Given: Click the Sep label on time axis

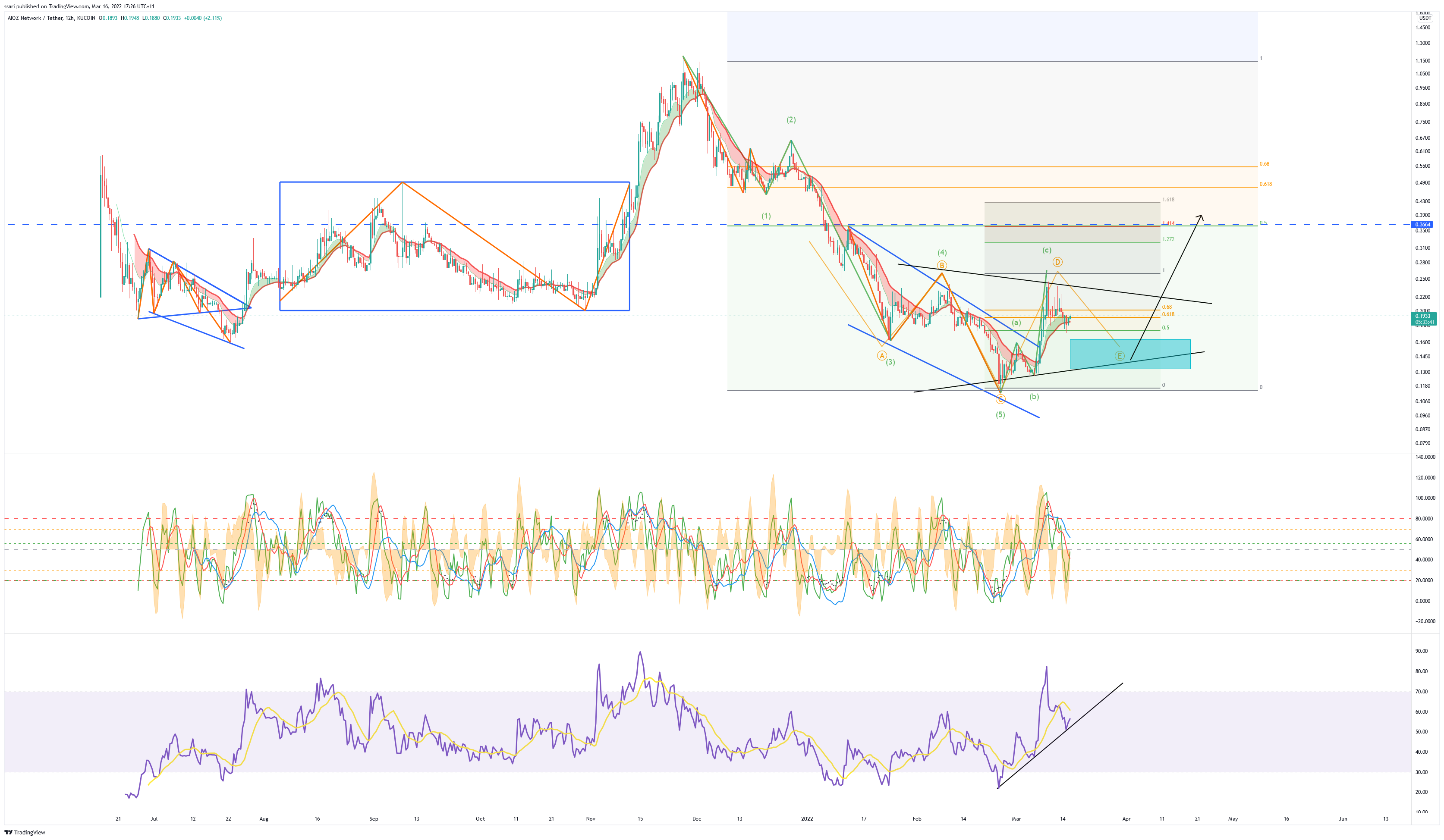Looking at the screenshot, I should 374,819.
